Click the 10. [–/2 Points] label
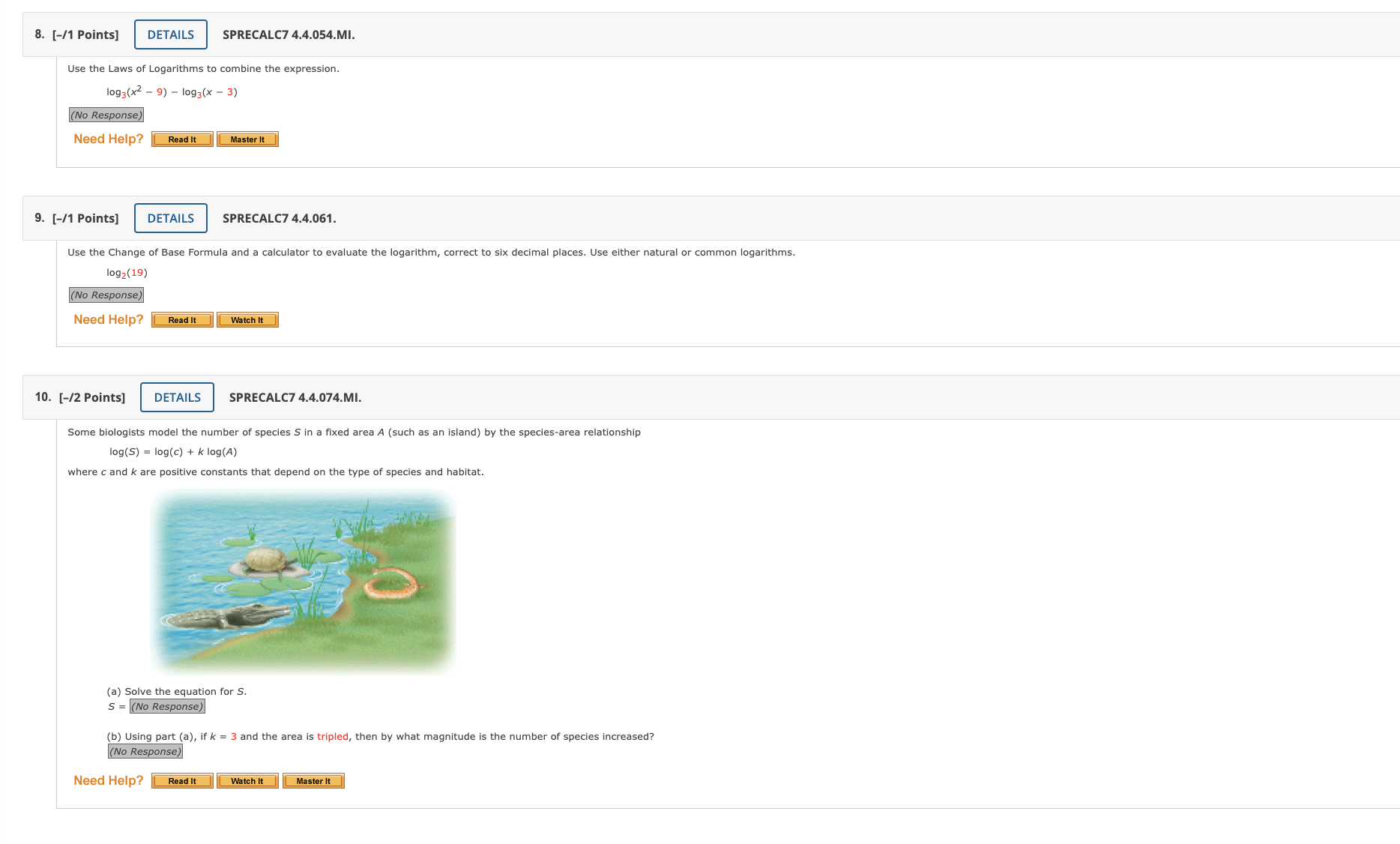This screenshot has width=1400, height=844. (x=80, y=397)
